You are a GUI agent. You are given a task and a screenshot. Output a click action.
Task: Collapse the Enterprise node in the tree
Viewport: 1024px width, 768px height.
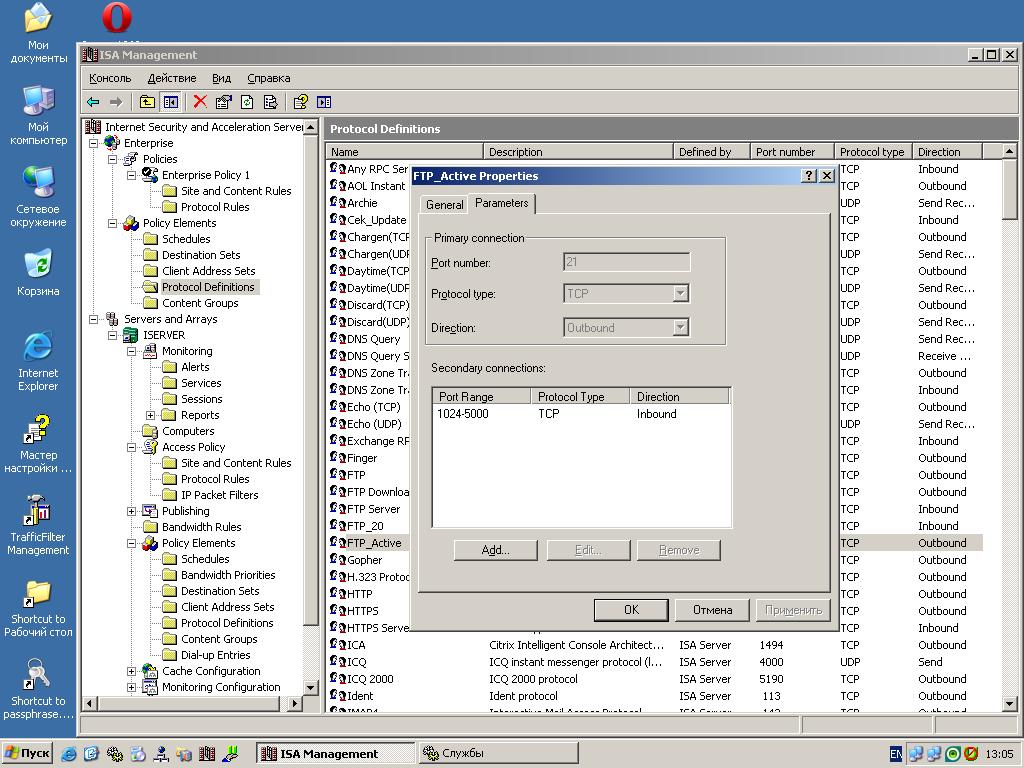93,143
